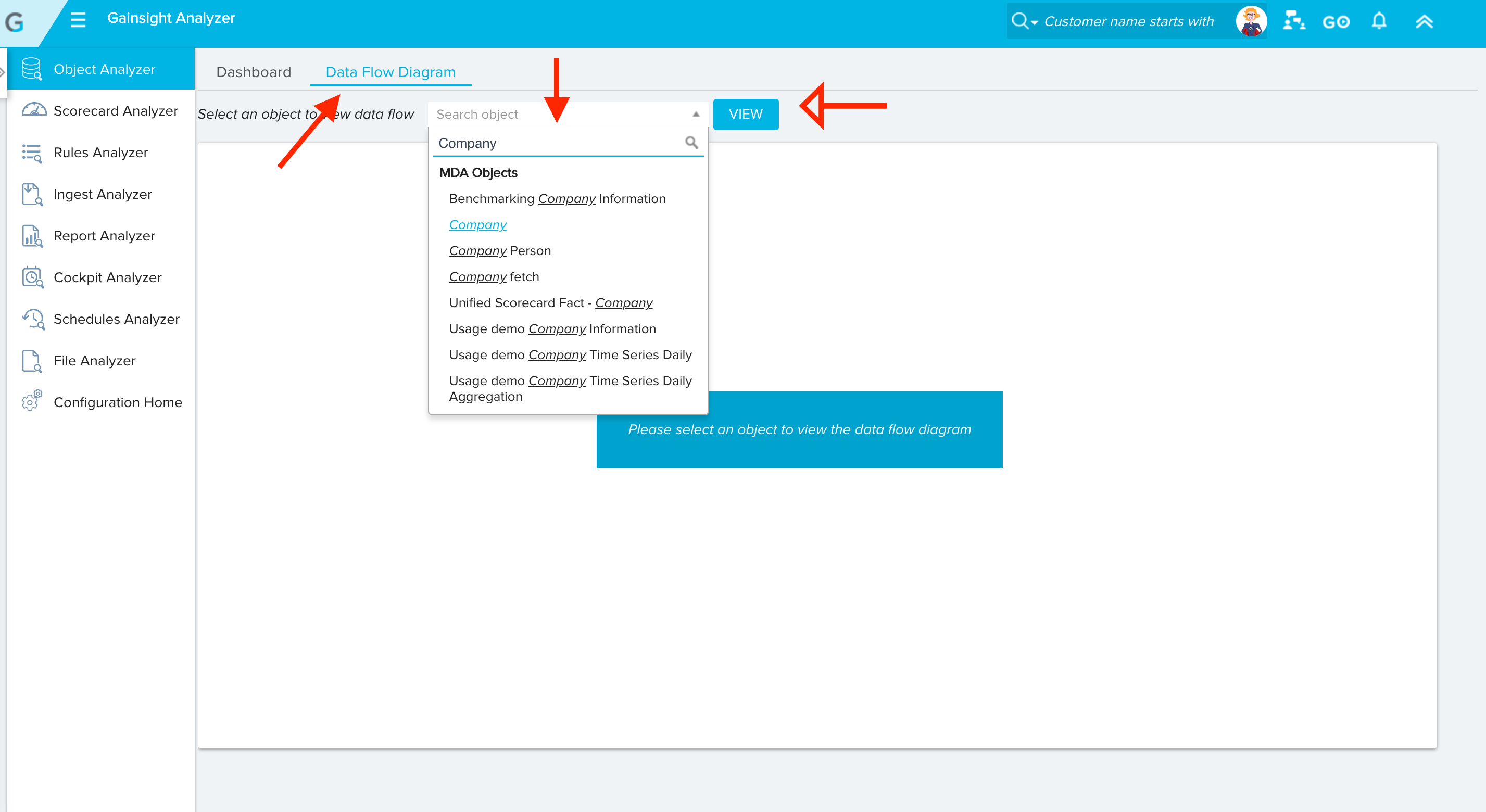Click the global search magnifier icon
This screenshot has height=812, width=1486.
(1019, 21)
